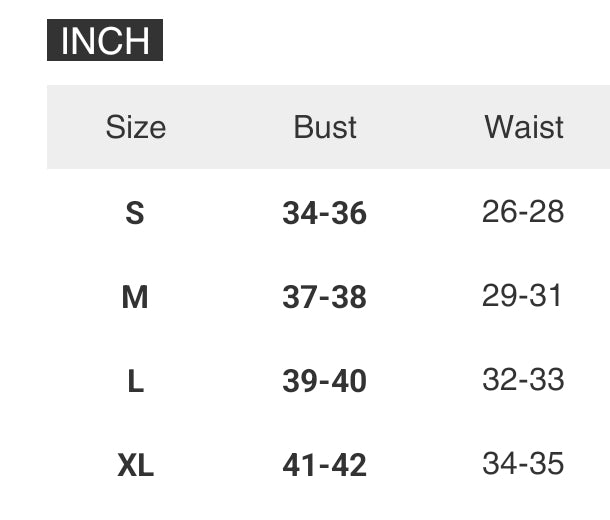Click bust measurement 39-40
The height and width of the screenshot is (520, 610).
tap(324, 381)
